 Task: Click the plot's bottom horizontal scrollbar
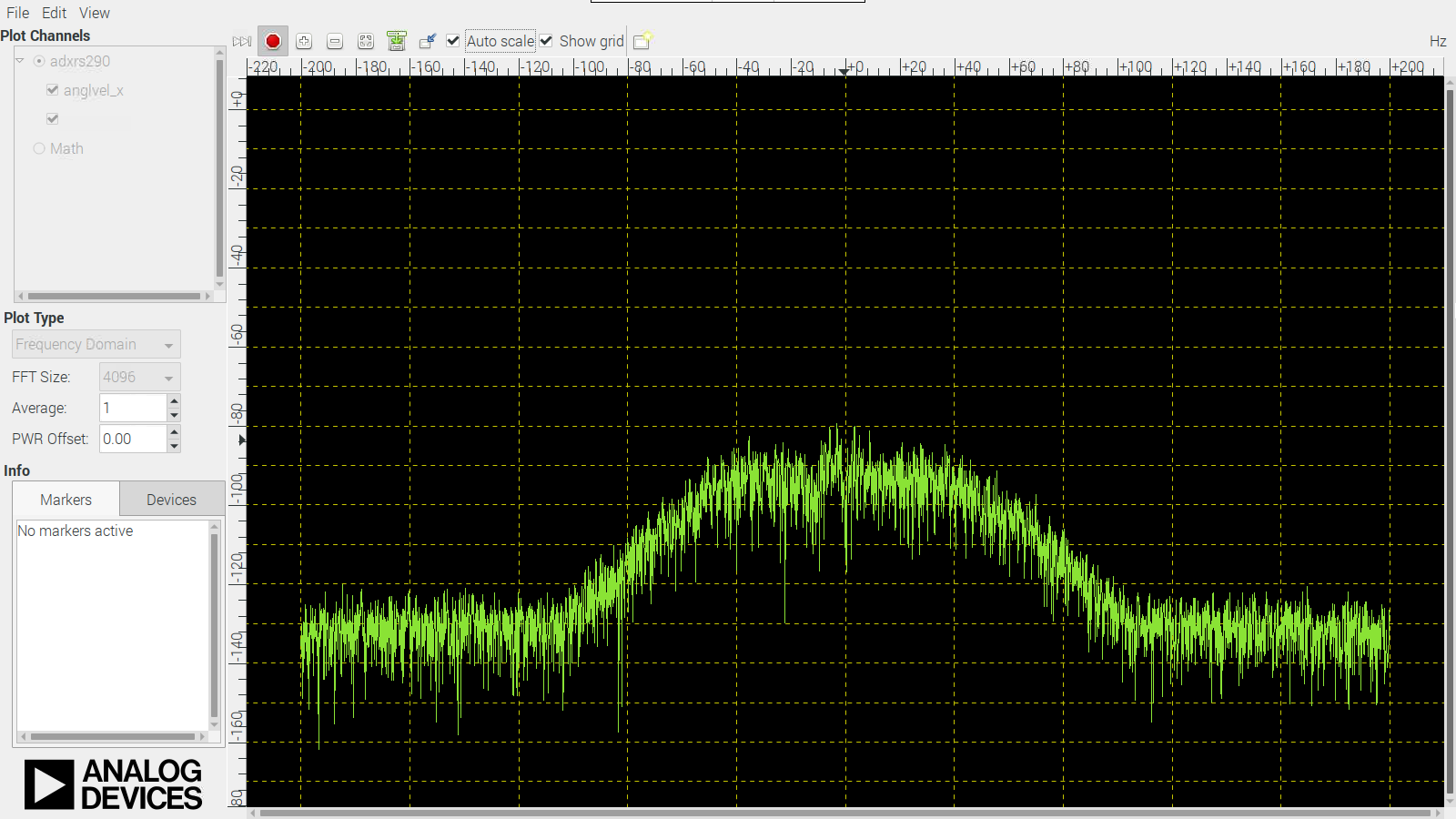[x=845, y=813]
